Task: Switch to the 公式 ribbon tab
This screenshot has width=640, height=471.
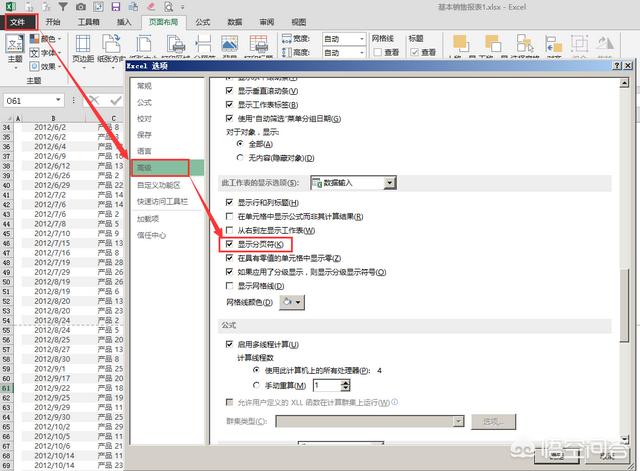Action: tap(203, 20)
